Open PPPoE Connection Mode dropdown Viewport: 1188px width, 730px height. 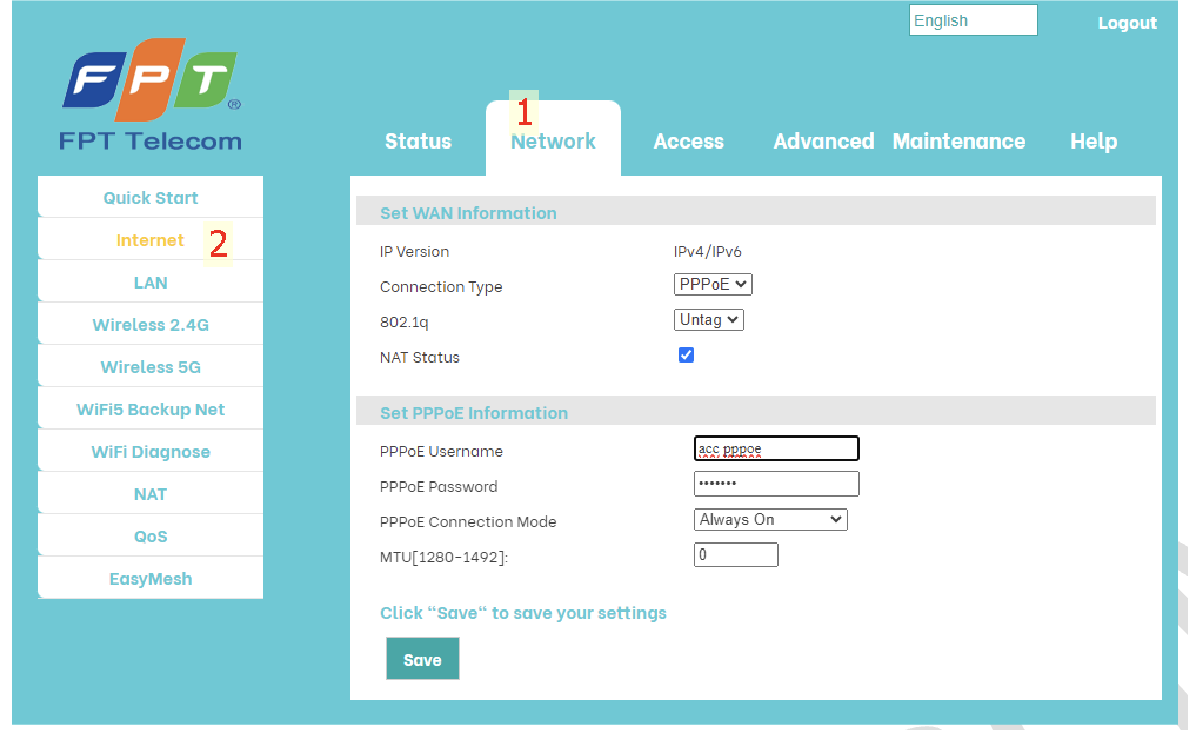click(x=770, y=520)
